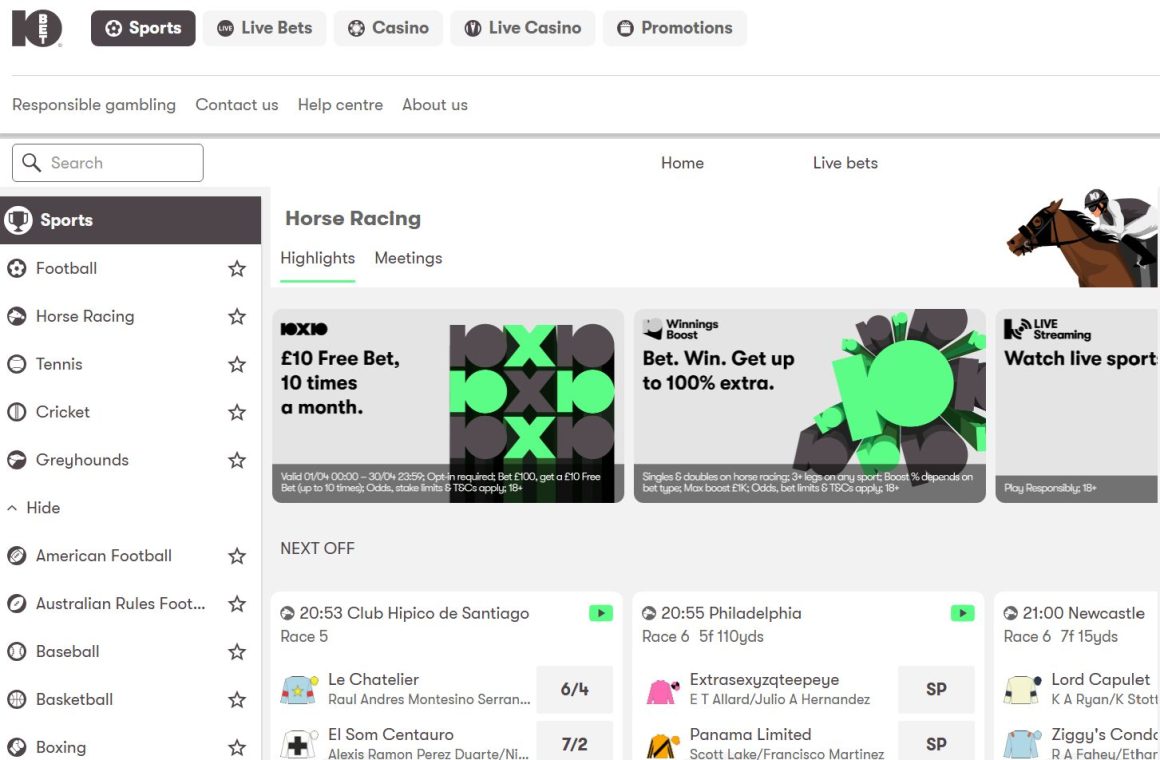
Task: Visit the Help centre link
Action: (340, 105)
